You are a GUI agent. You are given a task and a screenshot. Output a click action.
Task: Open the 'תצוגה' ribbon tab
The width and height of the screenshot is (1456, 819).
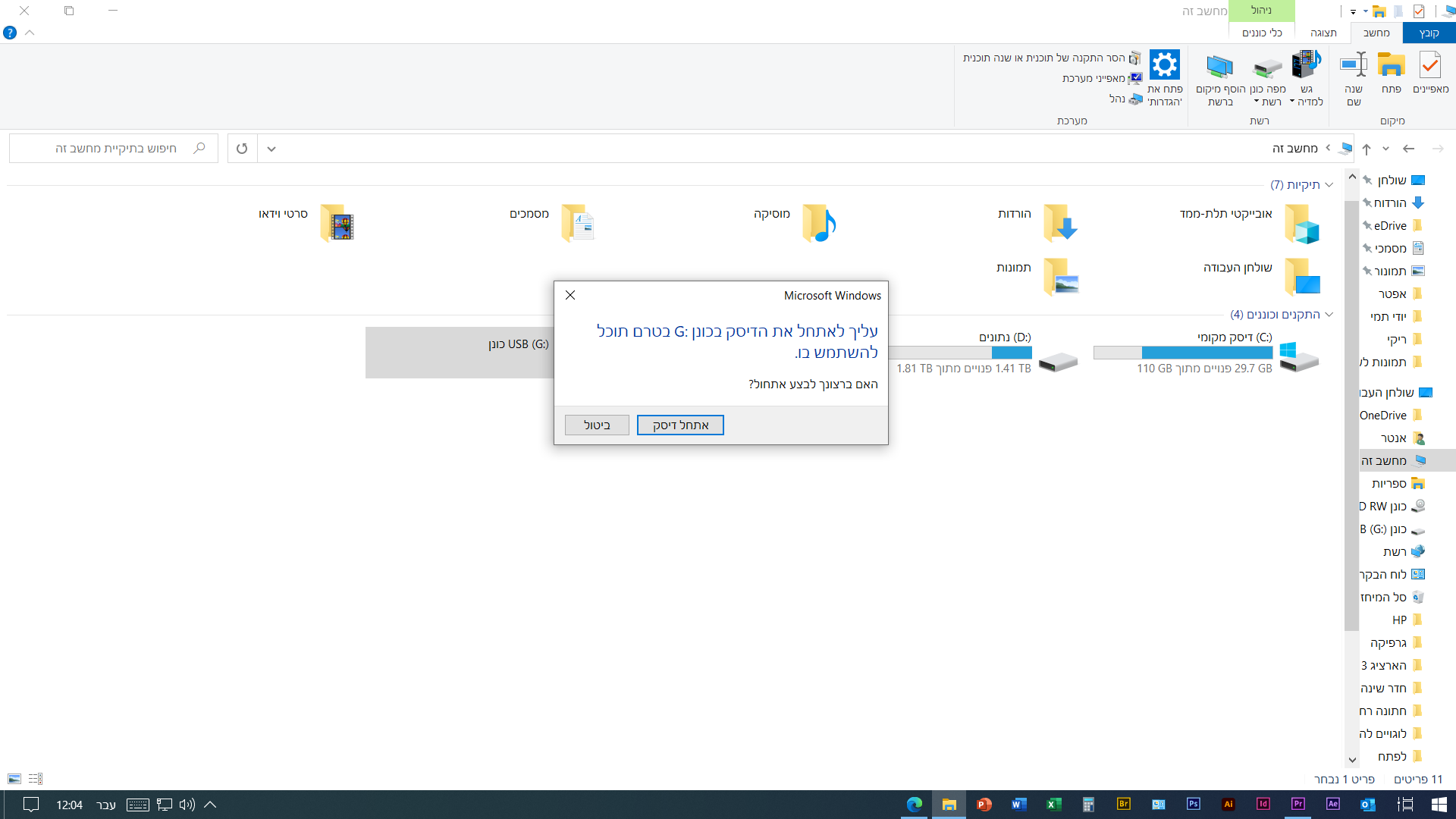[1323, 33]
